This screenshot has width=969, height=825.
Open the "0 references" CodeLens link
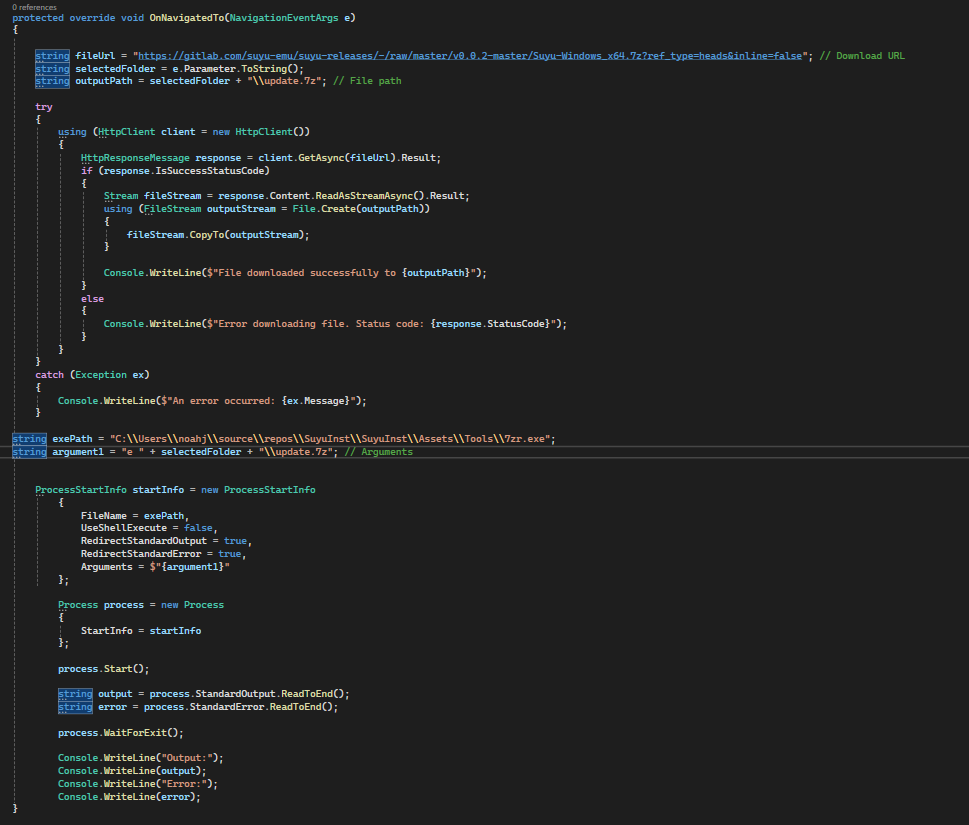coord(34,7)
